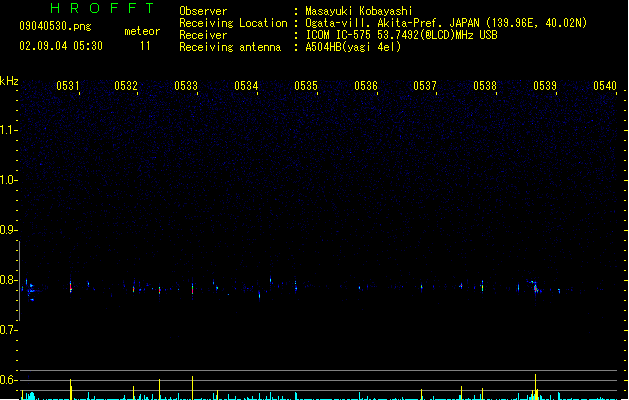
Task: Click the meteor count value 11
Action: pos(145,46)
